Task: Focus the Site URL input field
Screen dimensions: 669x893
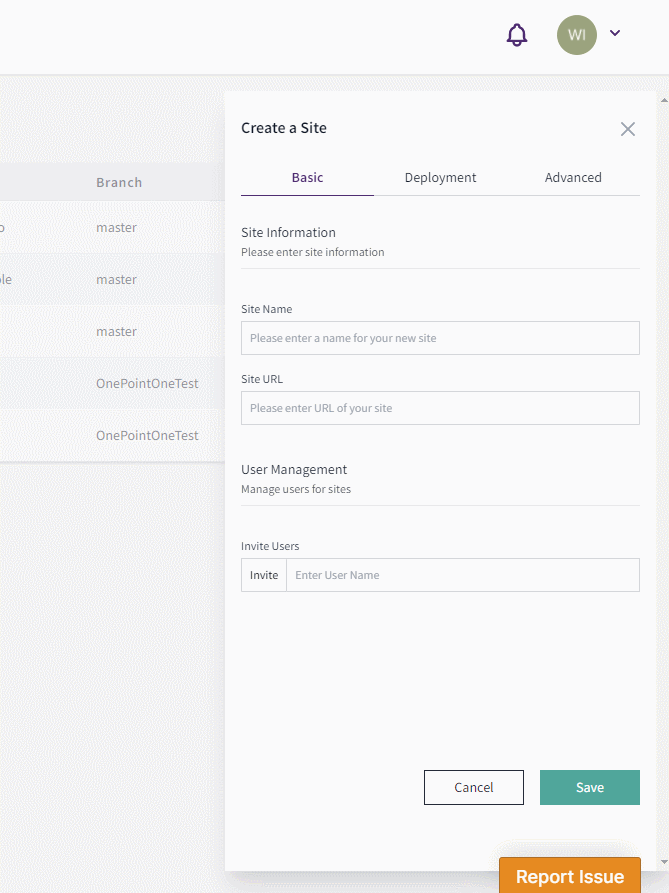Action: [x=440, y=408]
